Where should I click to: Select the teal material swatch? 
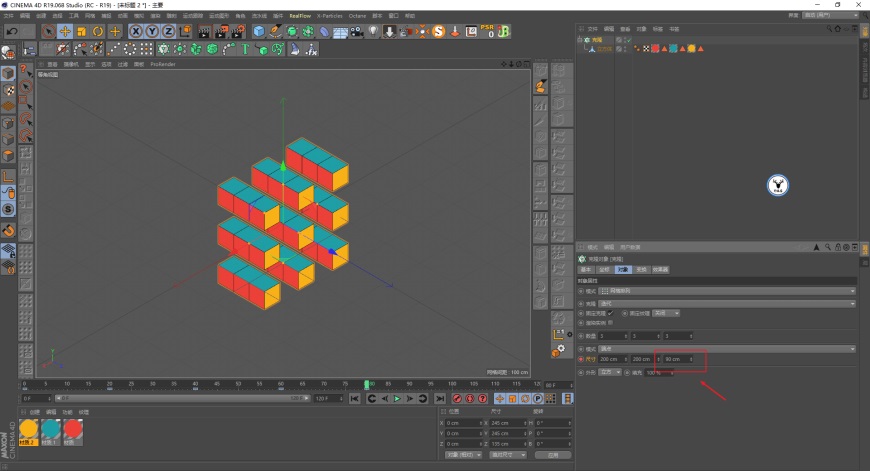tap(50, 432)
